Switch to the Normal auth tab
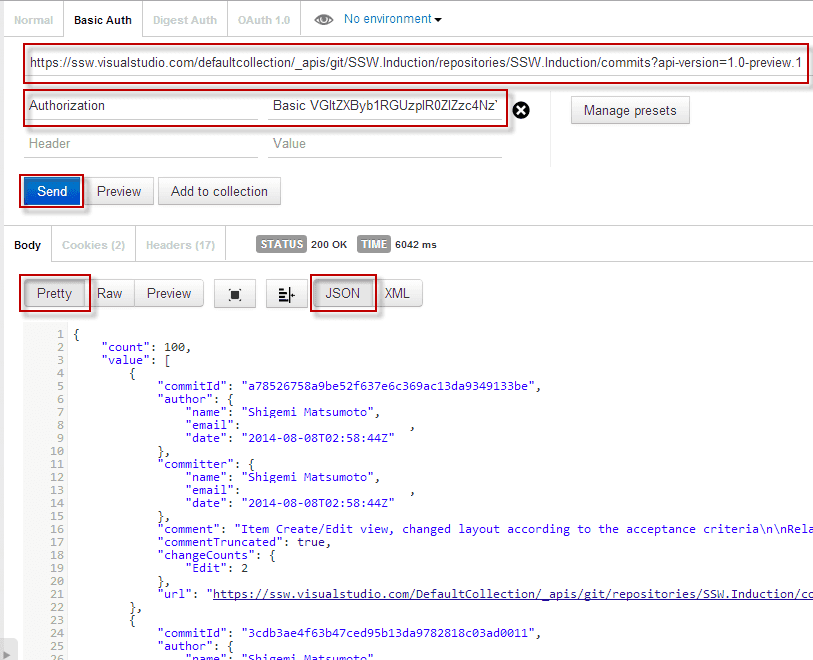Screen dimensions: 813x660 (x=33, y=20)
